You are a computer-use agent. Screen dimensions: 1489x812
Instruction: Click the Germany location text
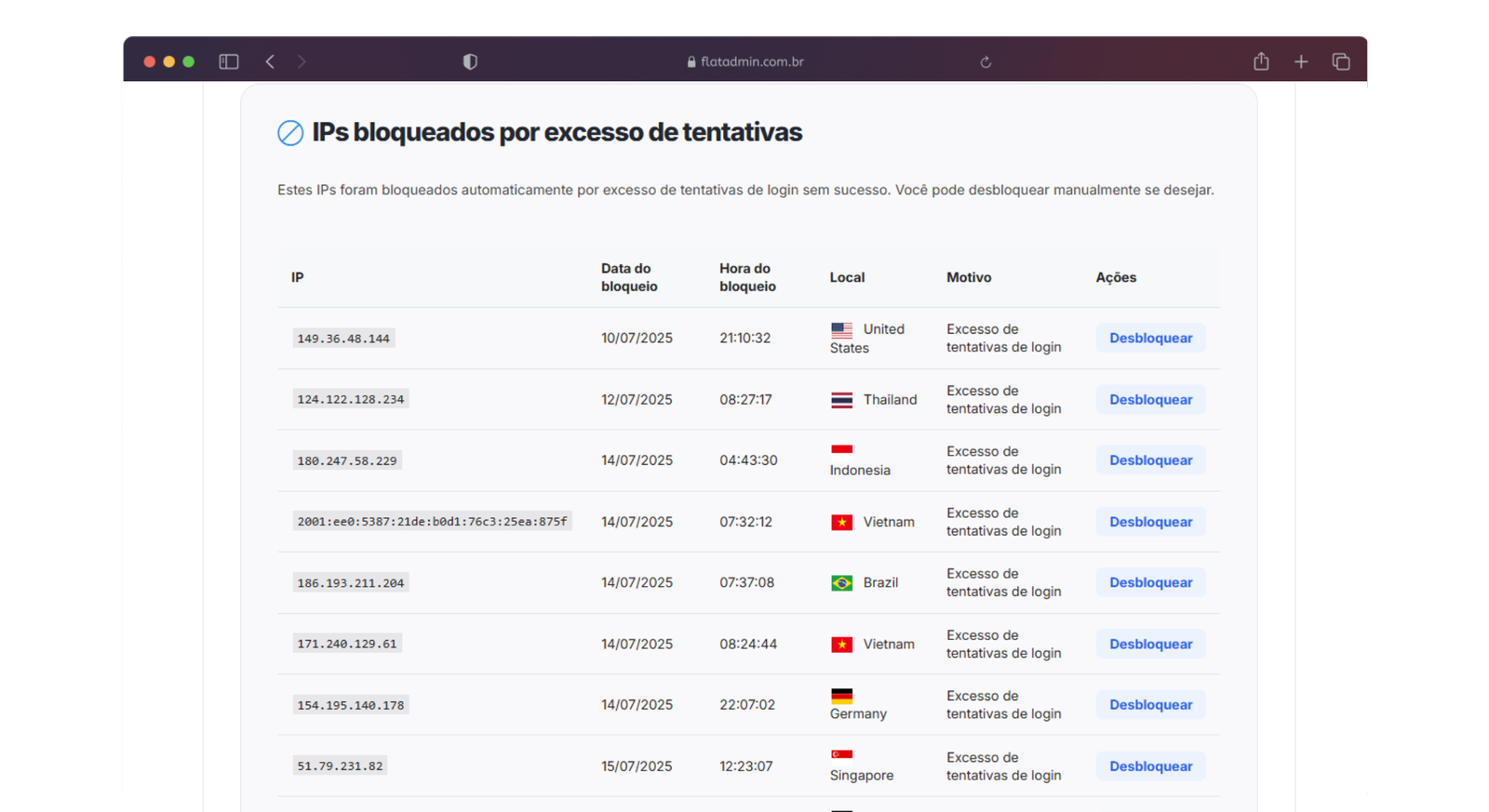(x=858, y=713)
